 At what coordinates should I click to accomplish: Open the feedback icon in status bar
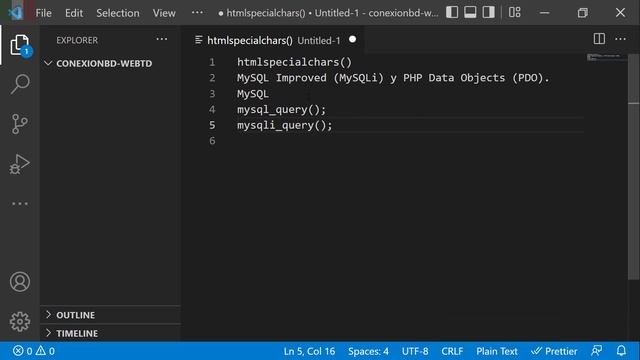pyautogui.click(x=596, y=351)
